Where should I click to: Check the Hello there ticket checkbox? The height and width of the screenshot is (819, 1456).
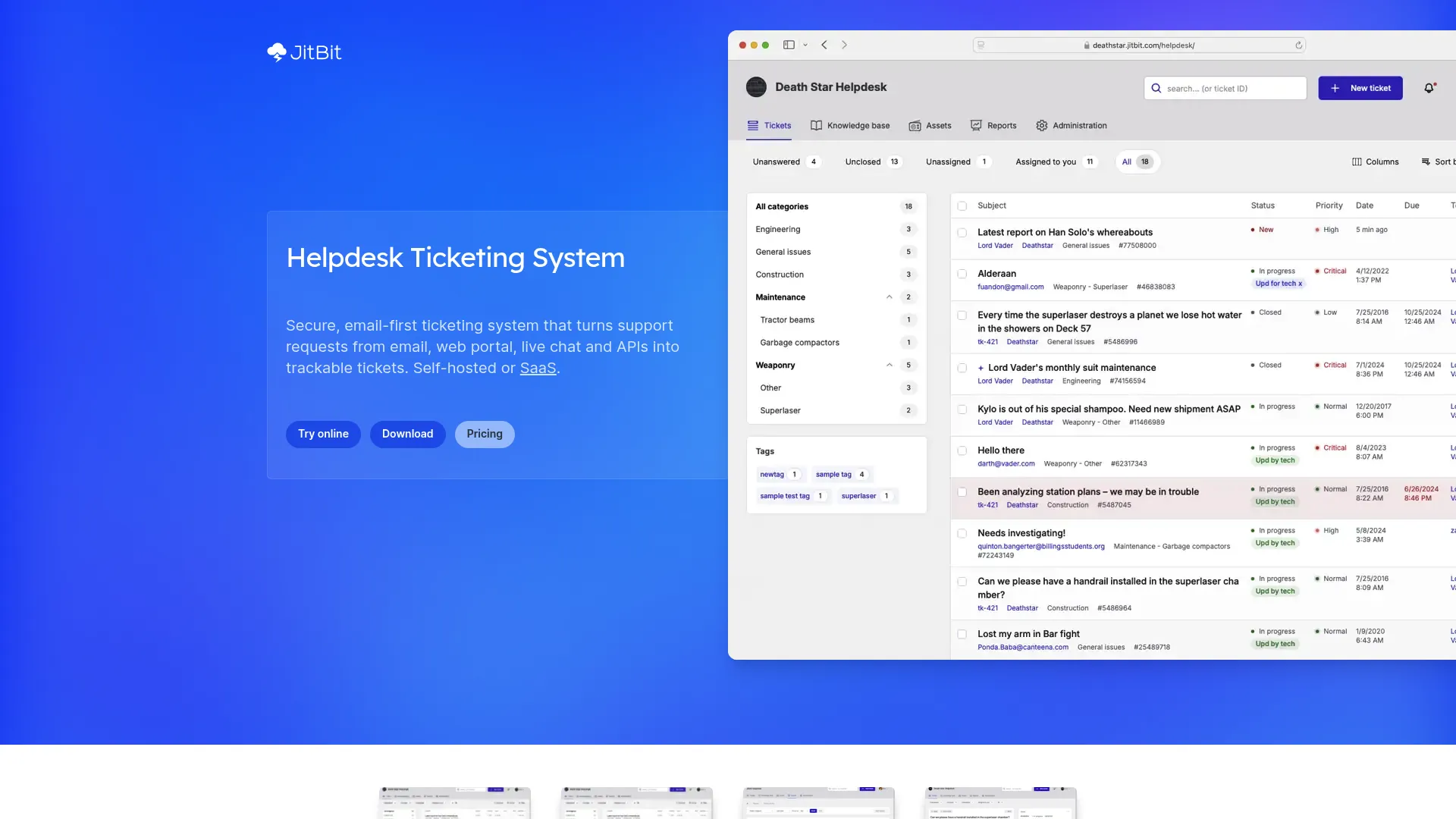coord(962,450)
